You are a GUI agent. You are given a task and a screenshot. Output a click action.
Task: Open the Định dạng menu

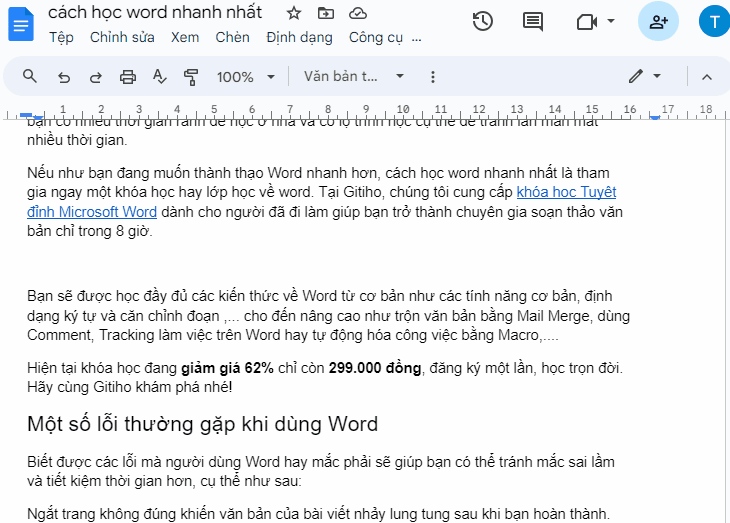coord(298,37)
